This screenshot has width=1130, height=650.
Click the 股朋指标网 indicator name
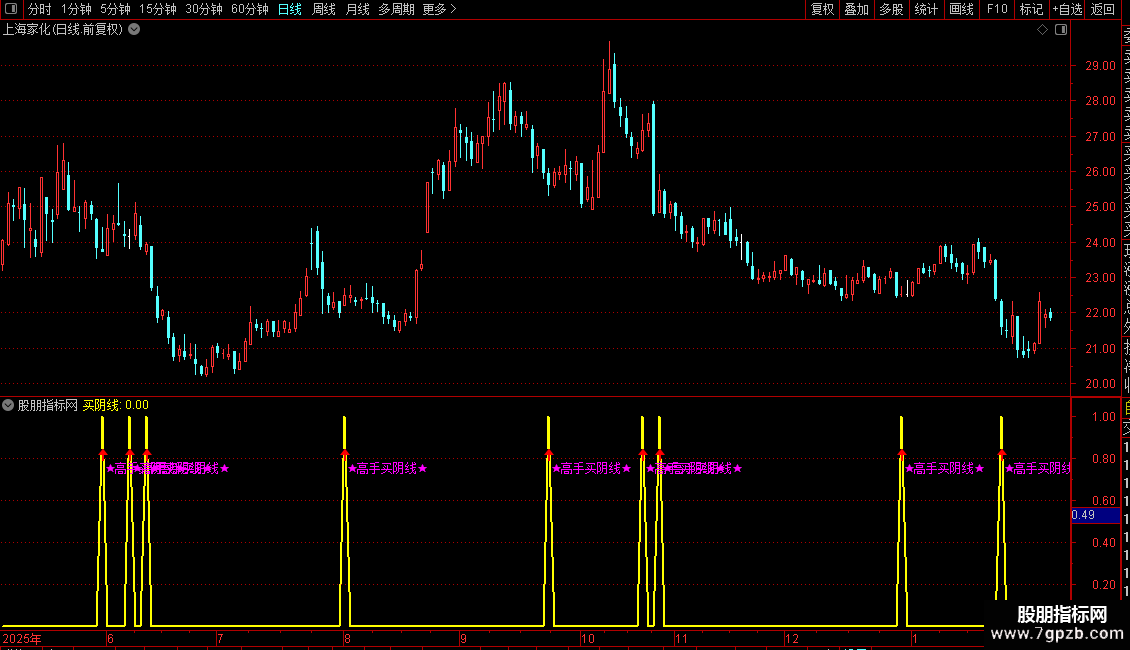48,405
